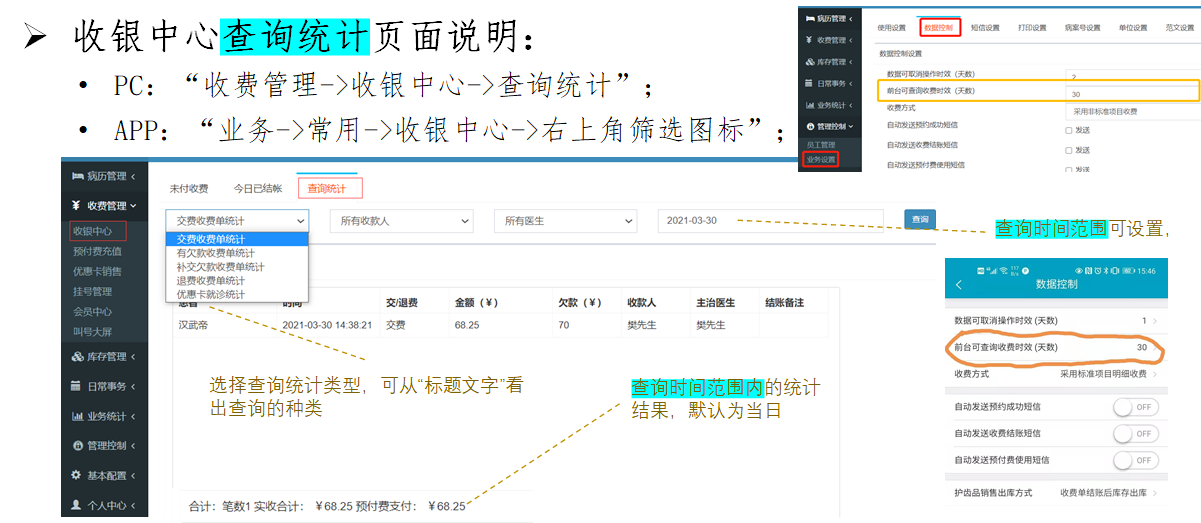Open 单位设置 tab in settings window
The image size is (1201, 523).
coord(1133,28)
